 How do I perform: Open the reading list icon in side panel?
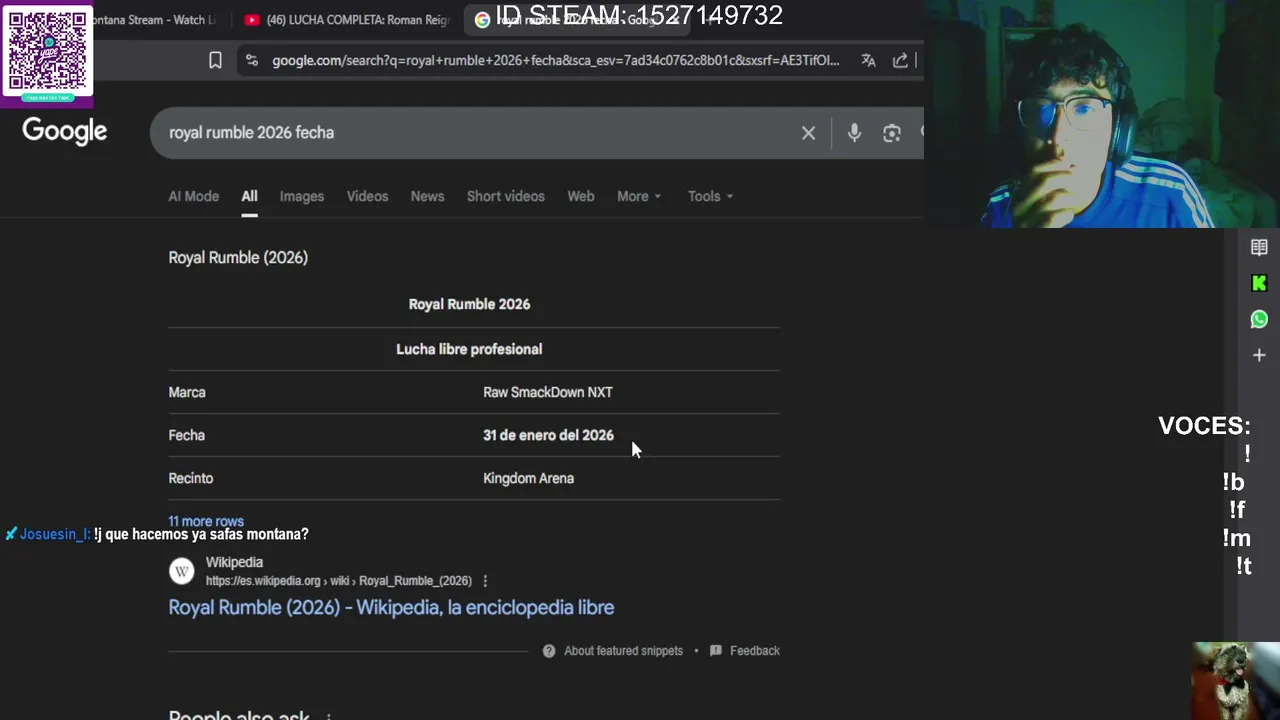(1259, 247)
